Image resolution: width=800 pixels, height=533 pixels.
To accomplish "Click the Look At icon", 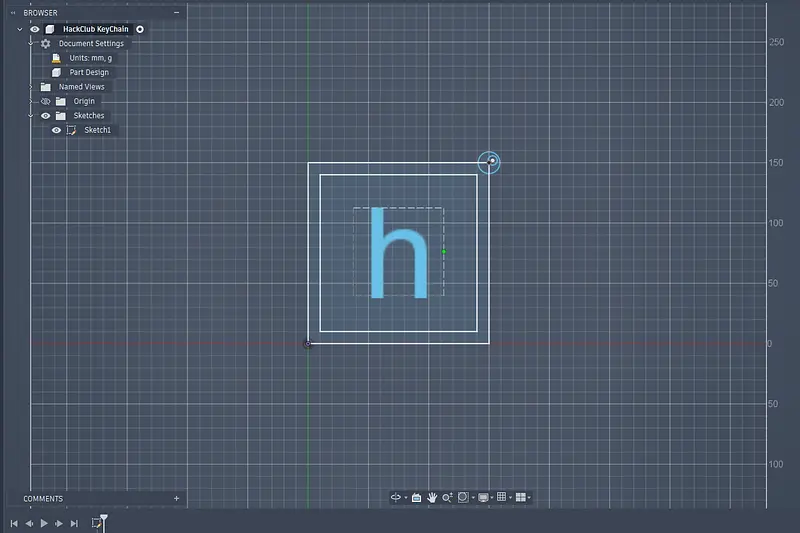I will 416,497.
